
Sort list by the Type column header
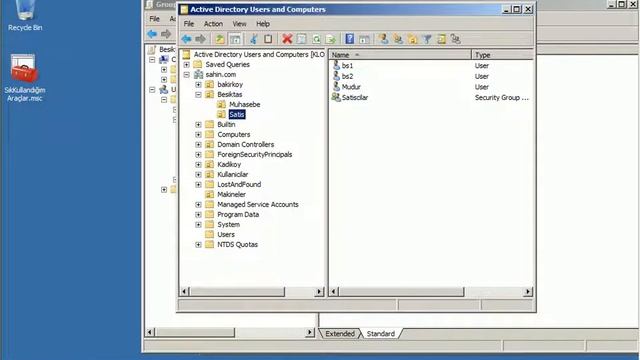[502, 55]
